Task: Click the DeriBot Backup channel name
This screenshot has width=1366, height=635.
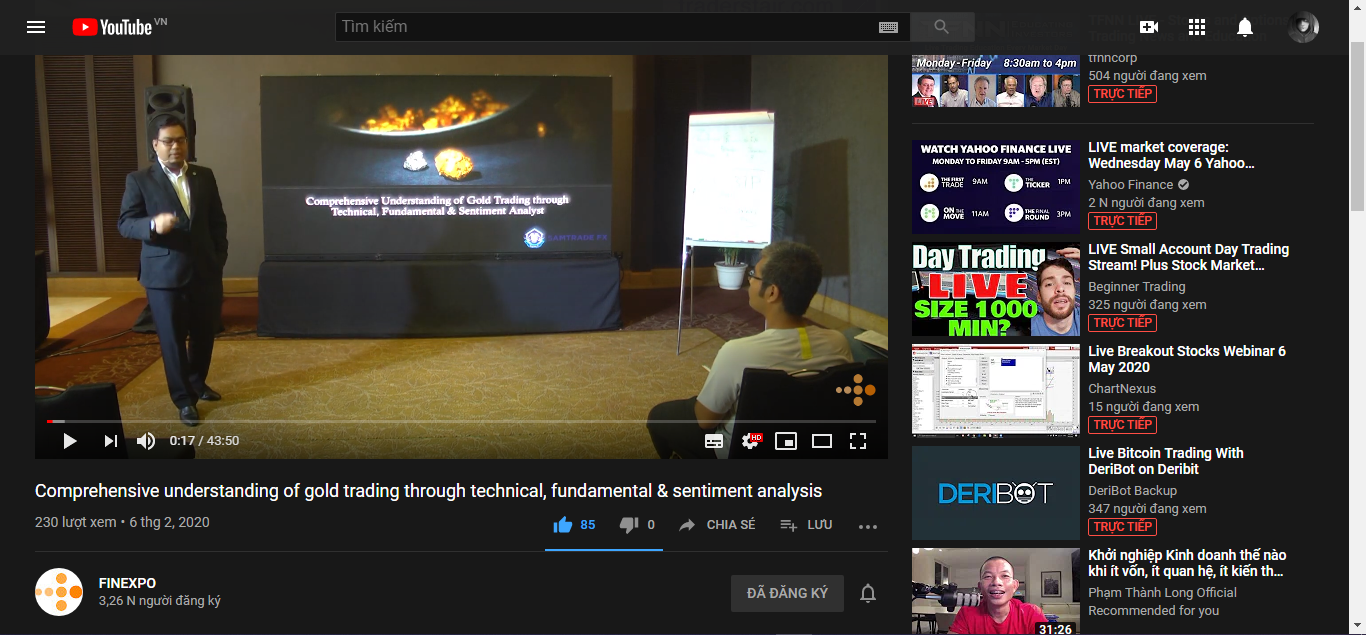Action: coord(1133,491)
